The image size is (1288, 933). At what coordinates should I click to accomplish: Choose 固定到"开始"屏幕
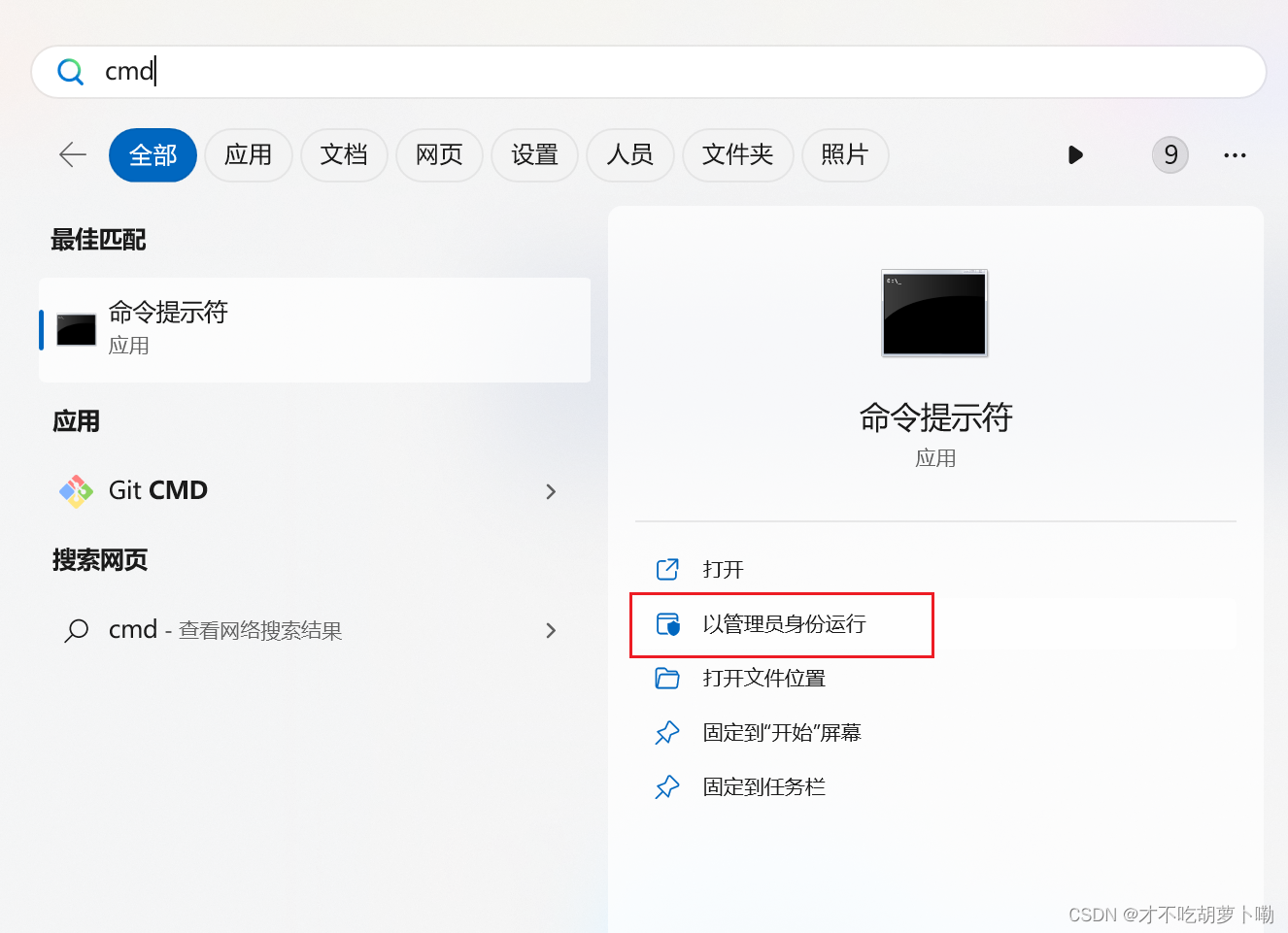[935, 732]
